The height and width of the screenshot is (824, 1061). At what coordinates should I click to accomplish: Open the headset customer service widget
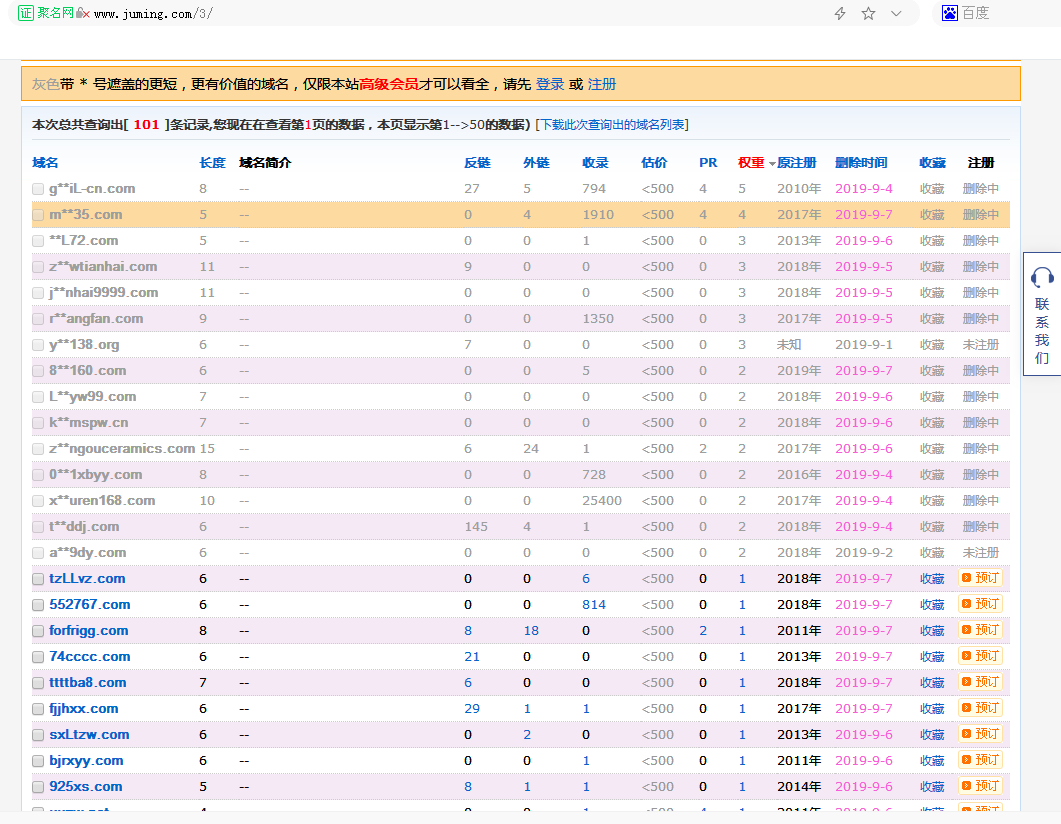click(1042, 314)
